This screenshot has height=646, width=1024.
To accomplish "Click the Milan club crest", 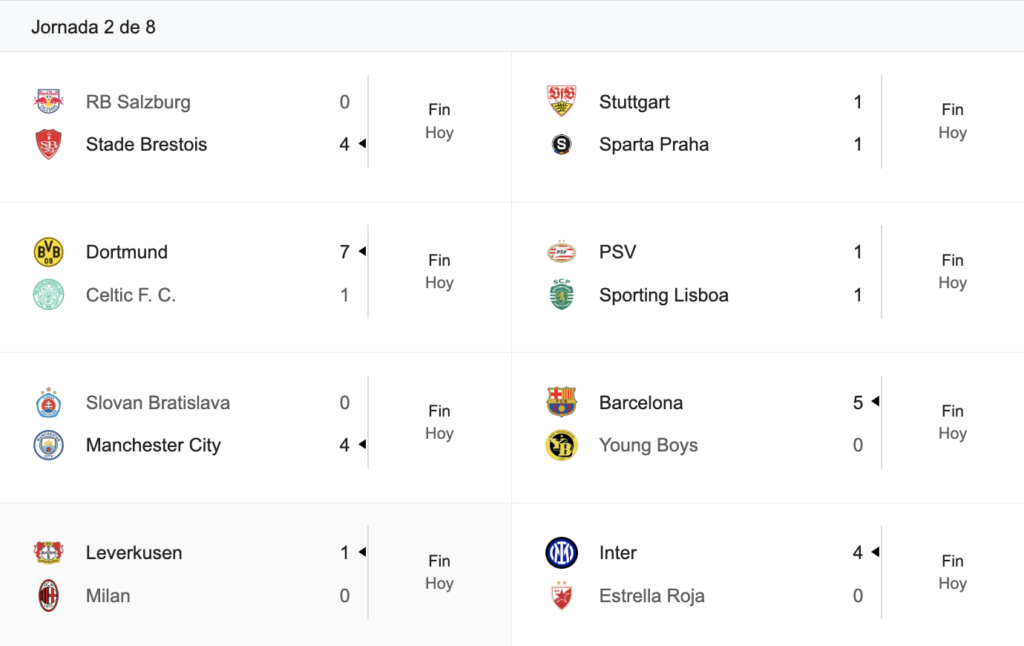I will click(x=48, y=595).
